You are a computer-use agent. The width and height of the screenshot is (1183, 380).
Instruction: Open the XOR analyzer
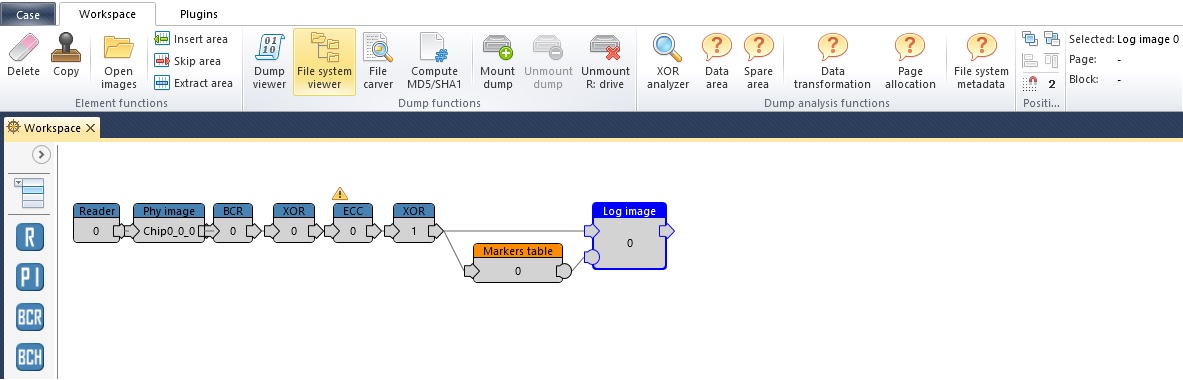point(668,62)
